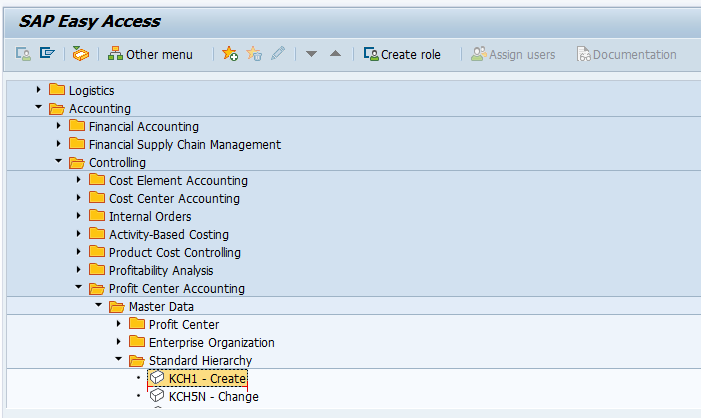Collapse the Controlling node arrow
This screenshot has width=701, height=418.
[x=59, y=161]
